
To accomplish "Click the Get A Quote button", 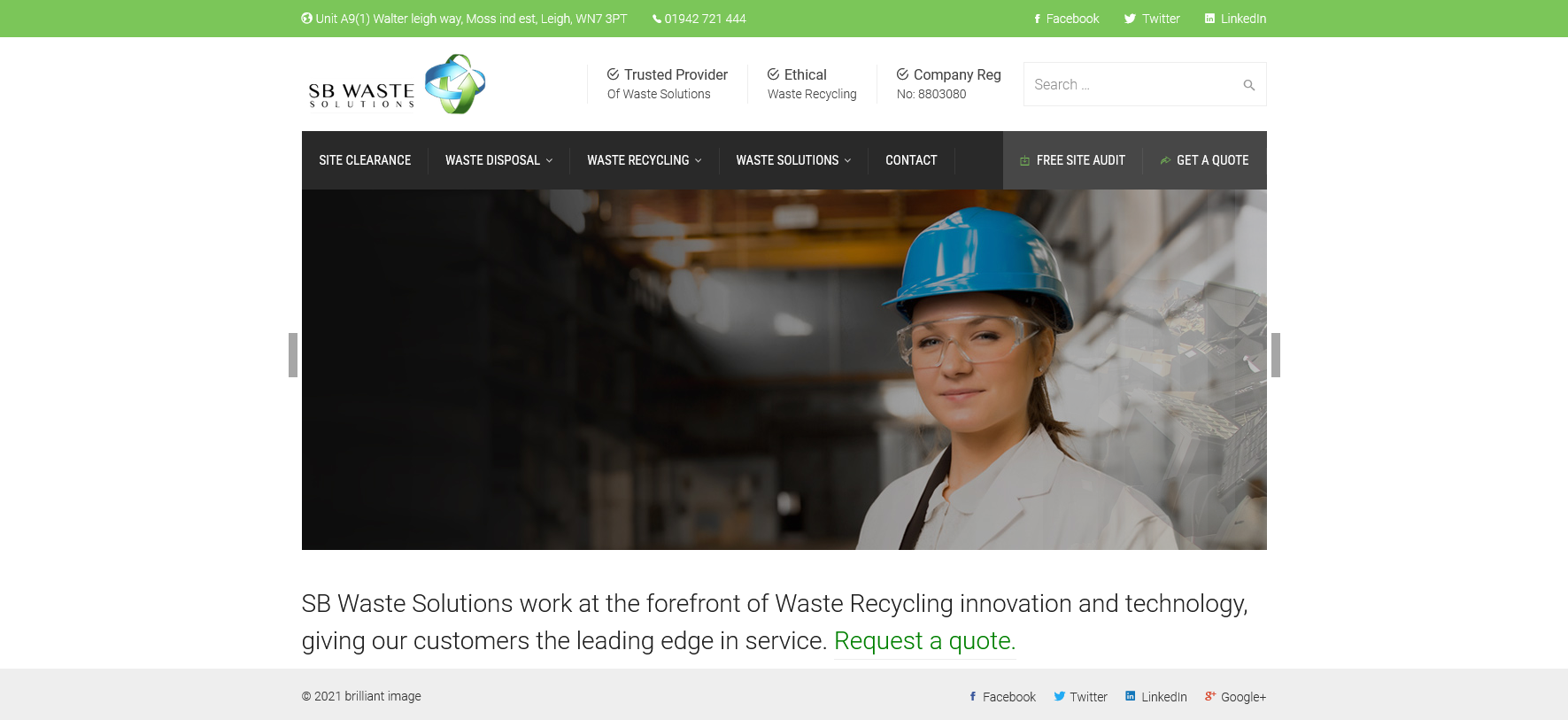I will coord(1204,160).
